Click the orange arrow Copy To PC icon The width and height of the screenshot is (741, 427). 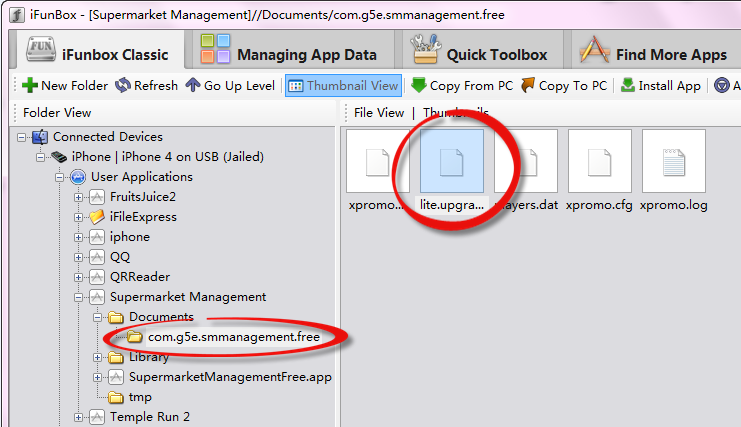click(x=528, y=85)
